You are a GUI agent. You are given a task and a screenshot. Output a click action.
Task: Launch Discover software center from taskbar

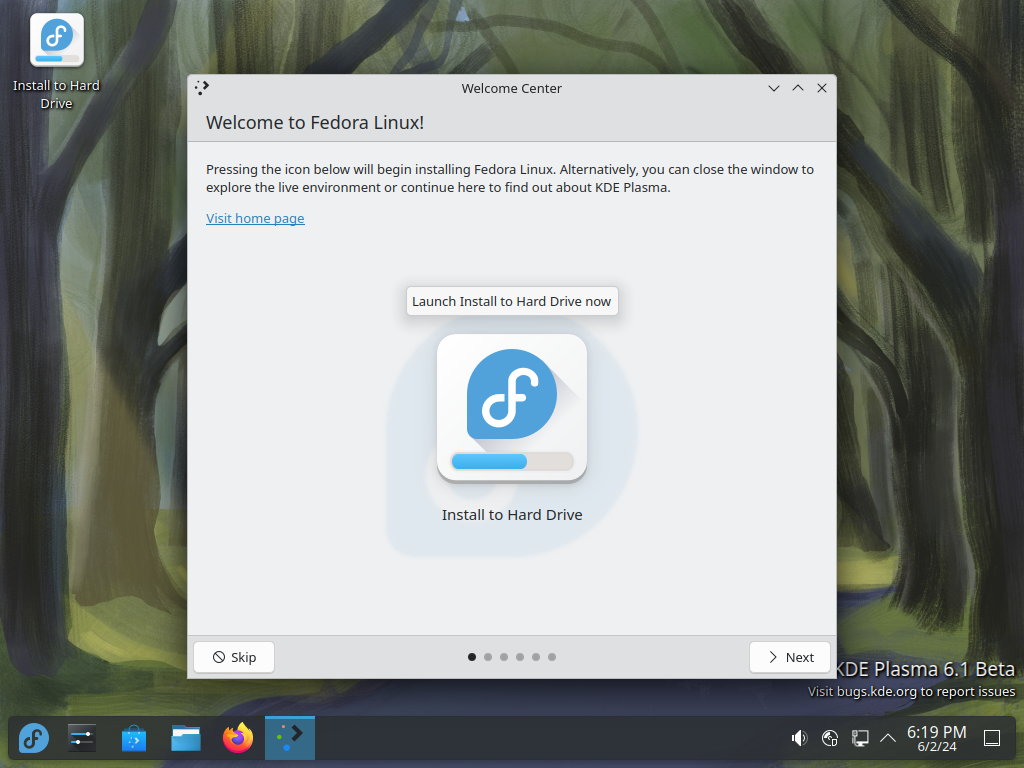tap(134, 738)
